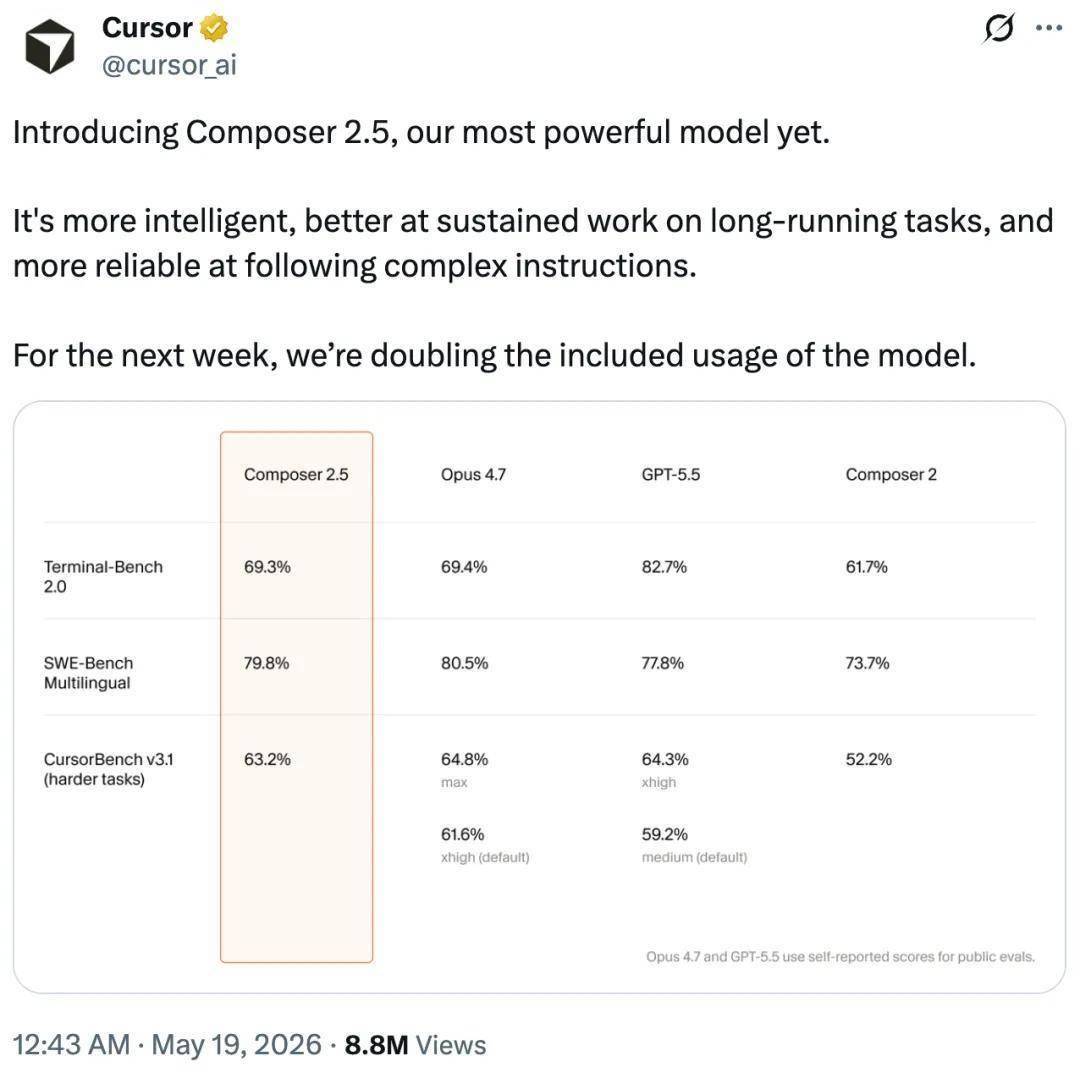Click the 63.2% Composer 2.5 CursorBench score
This screenshot has height=1078, width=1080.
tap(267, 759)
